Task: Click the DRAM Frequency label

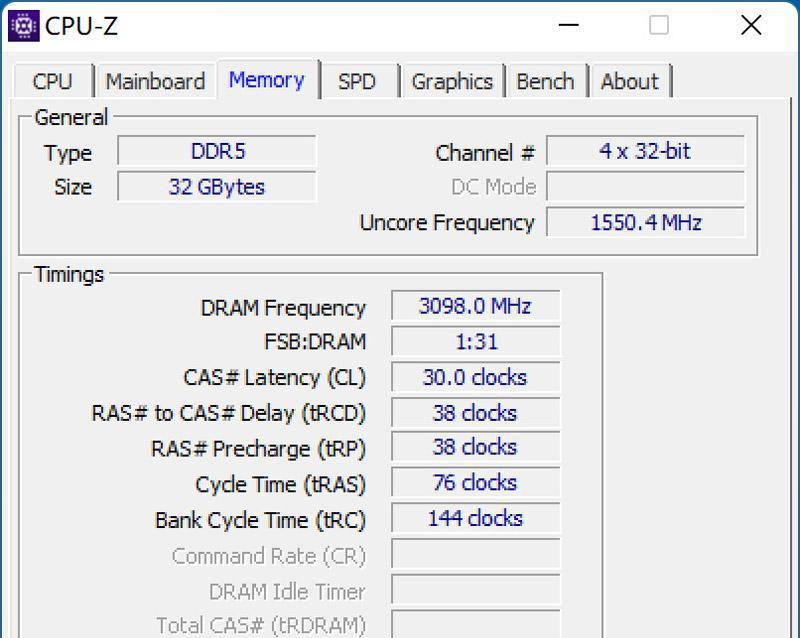Action: pyautogui.click(x=283, y=308)
